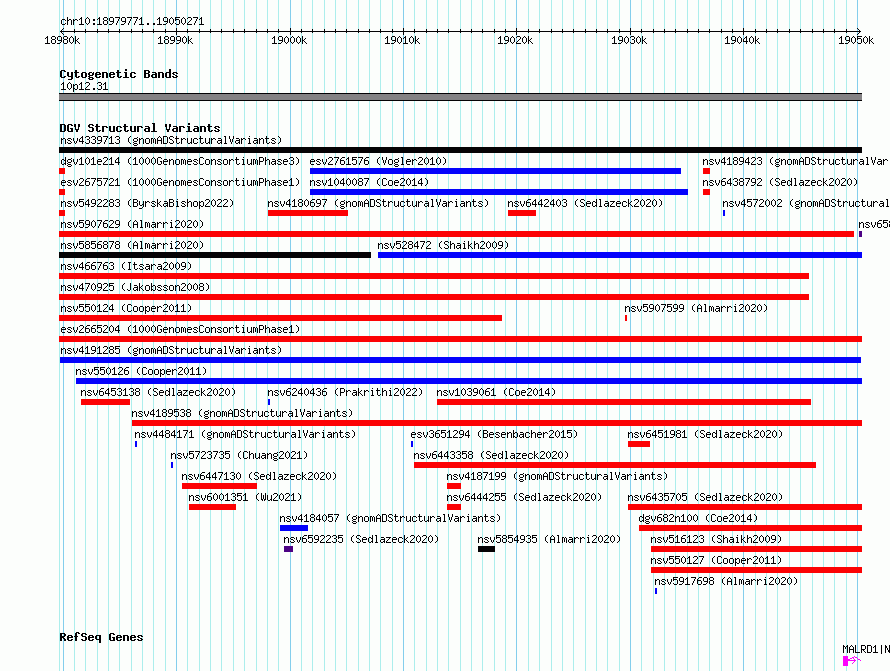The width and height of the screenshot is (890, 671).
Task: Open the nsv5854935 (Almarri2020) label
Action: click(x=549, y=539)
